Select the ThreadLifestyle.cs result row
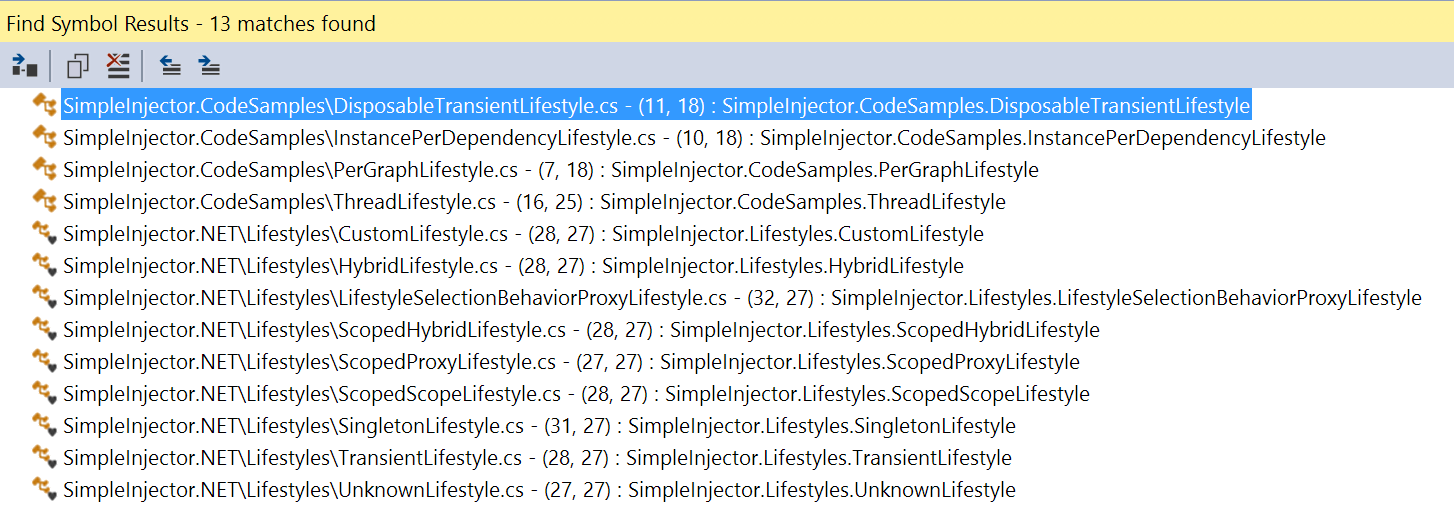Viewport: 1454px width, 514px height. click(534, 202)
